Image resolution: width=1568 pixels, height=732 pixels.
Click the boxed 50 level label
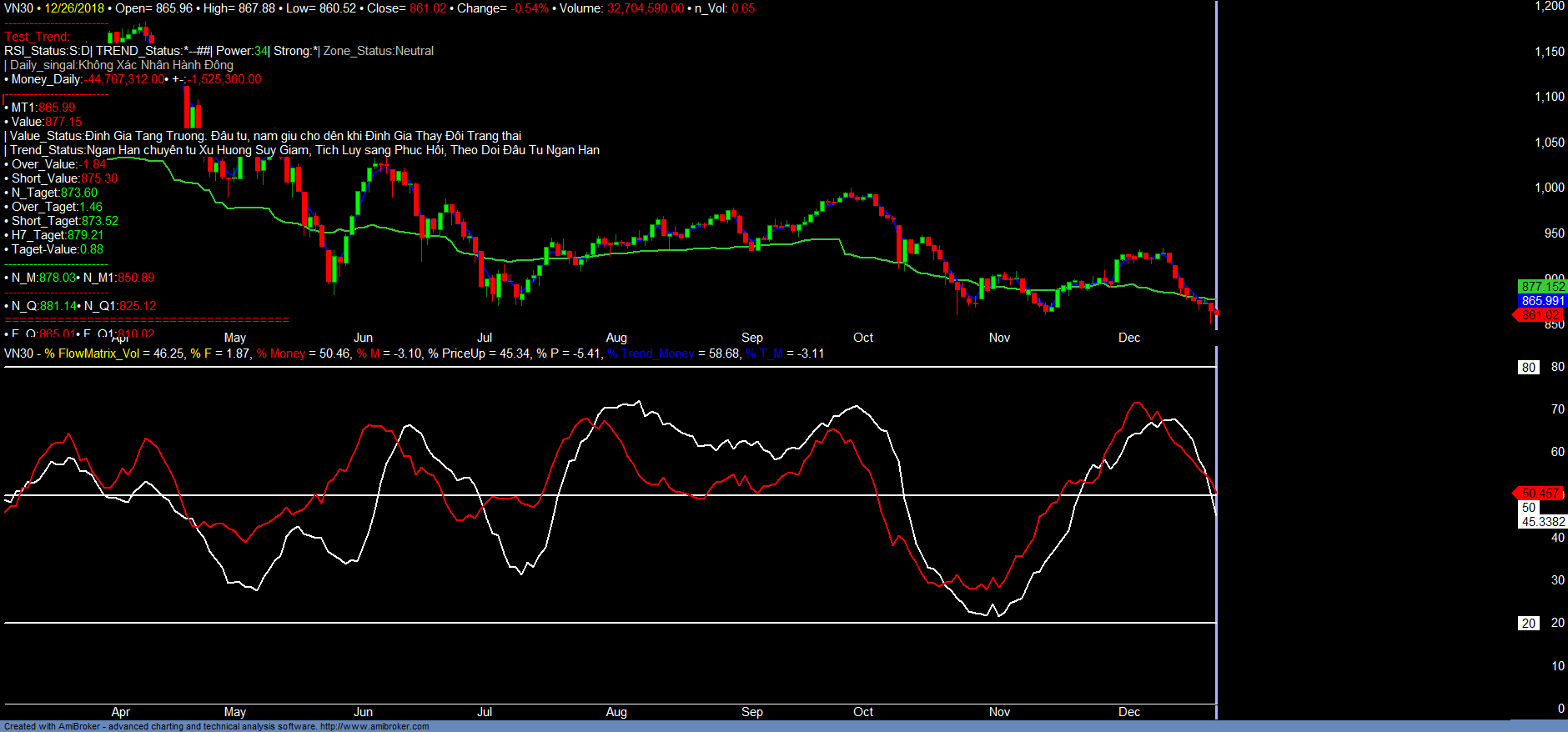tap(1528, 508)
